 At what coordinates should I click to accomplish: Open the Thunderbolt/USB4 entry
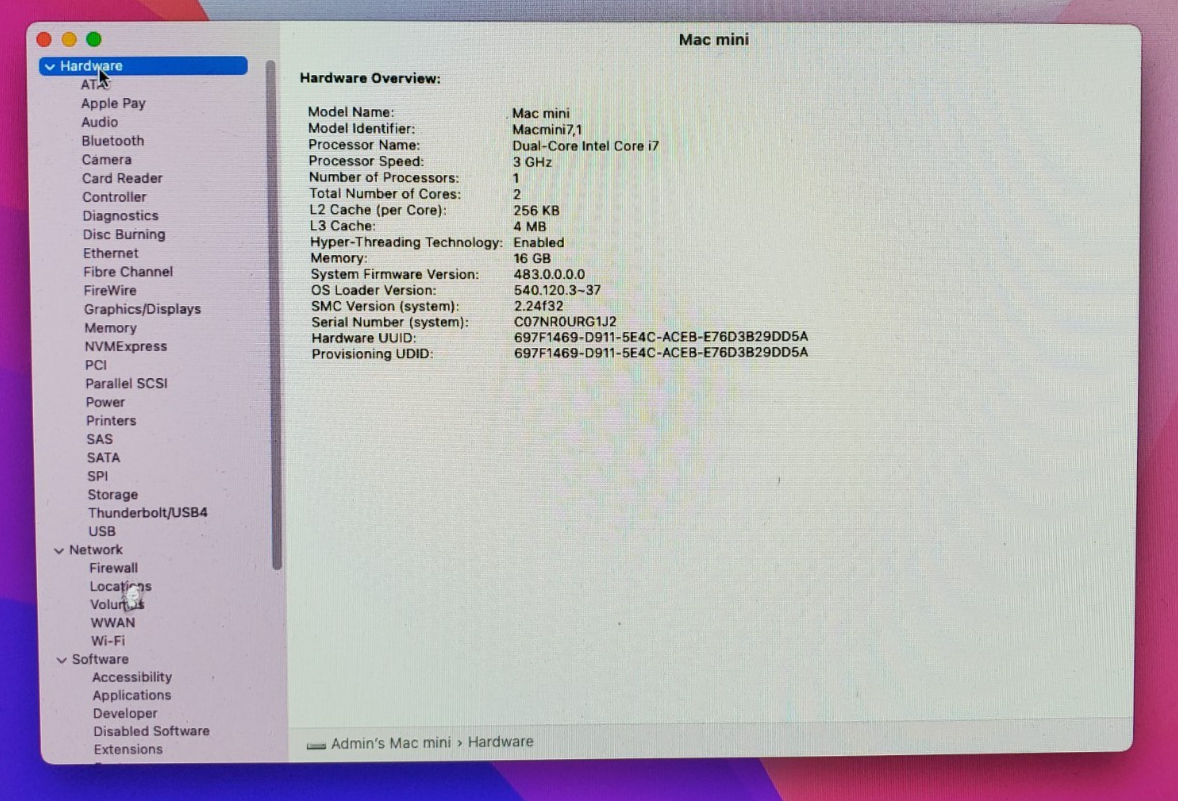click(x=148, y=512)
